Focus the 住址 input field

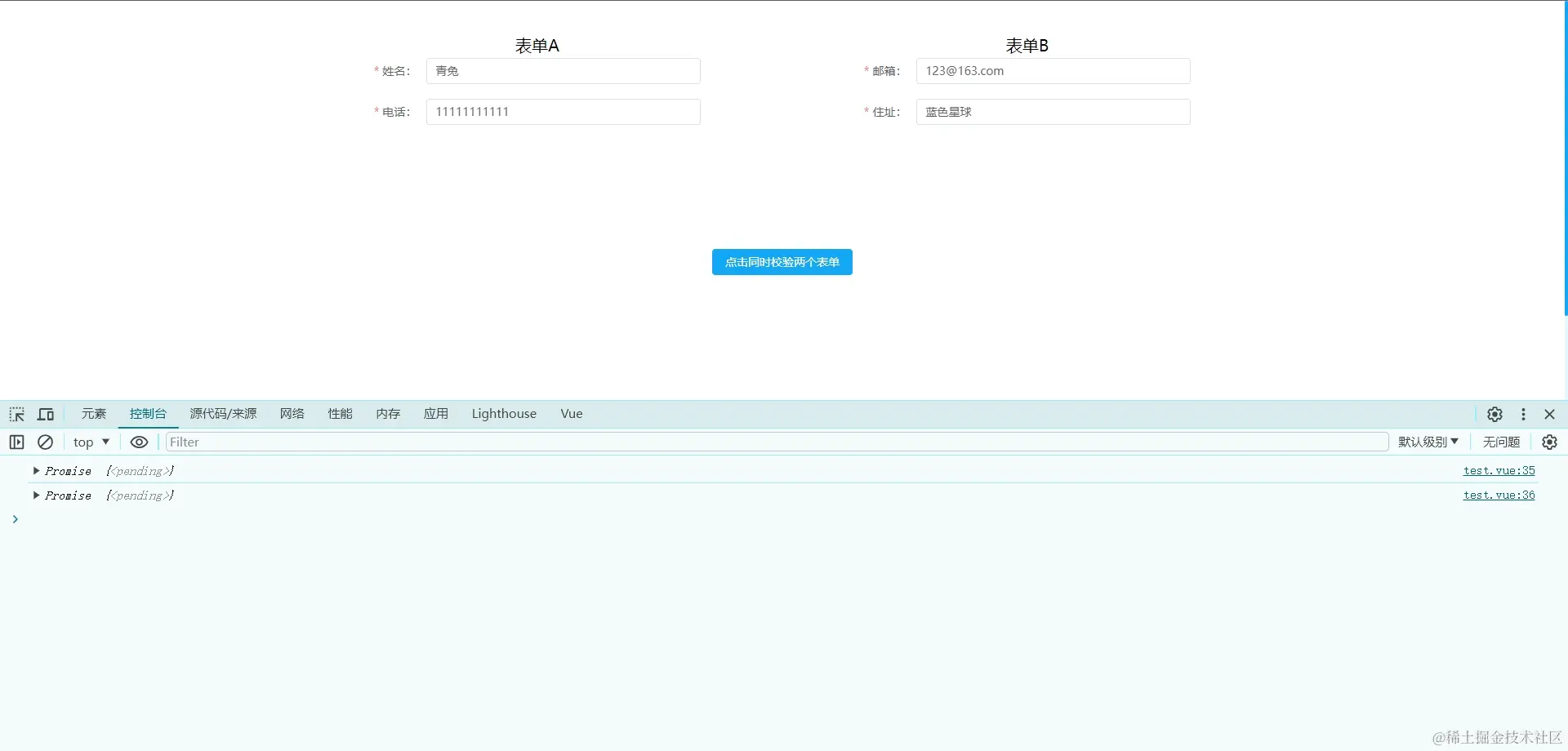point(1053,112)
